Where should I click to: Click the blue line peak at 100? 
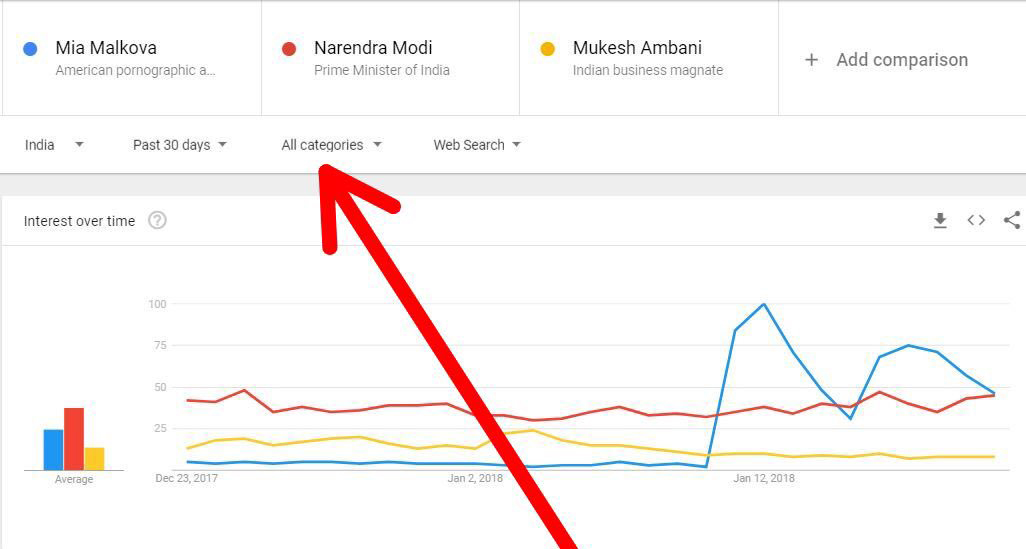click(x=764, y=304)
